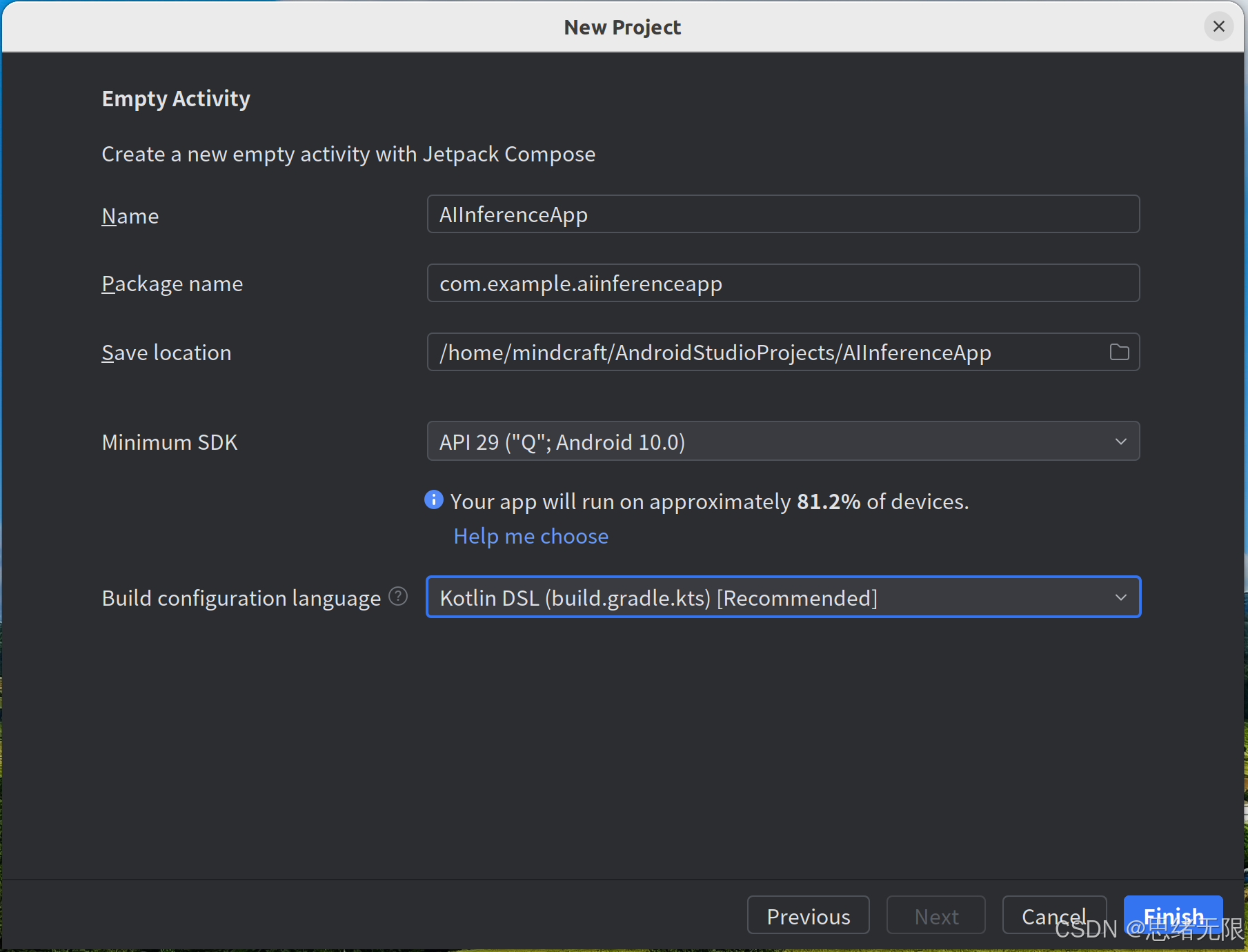Click the underlined Package name label
The image size is (1248, 952).
(172, 283)
